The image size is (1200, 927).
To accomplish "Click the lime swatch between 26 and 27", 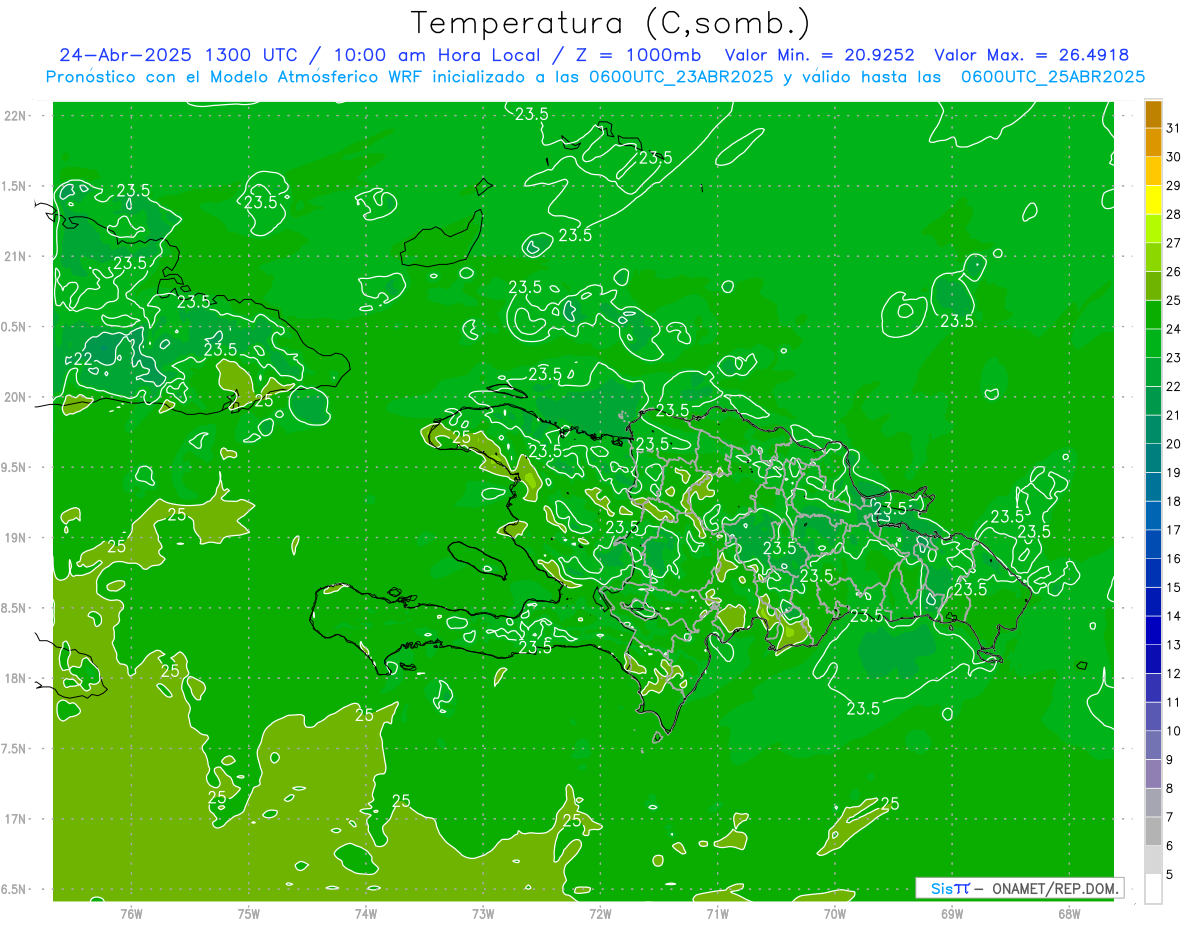I will [x=1153, y=257].
